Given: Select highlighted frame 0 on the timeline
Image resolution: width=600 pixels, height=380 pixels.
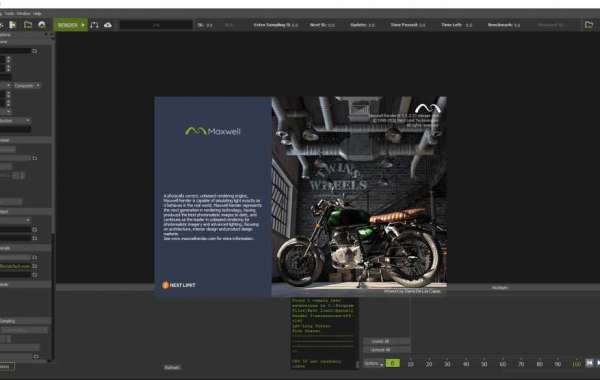Looking at the screenshot, I should tap(393, 363).
